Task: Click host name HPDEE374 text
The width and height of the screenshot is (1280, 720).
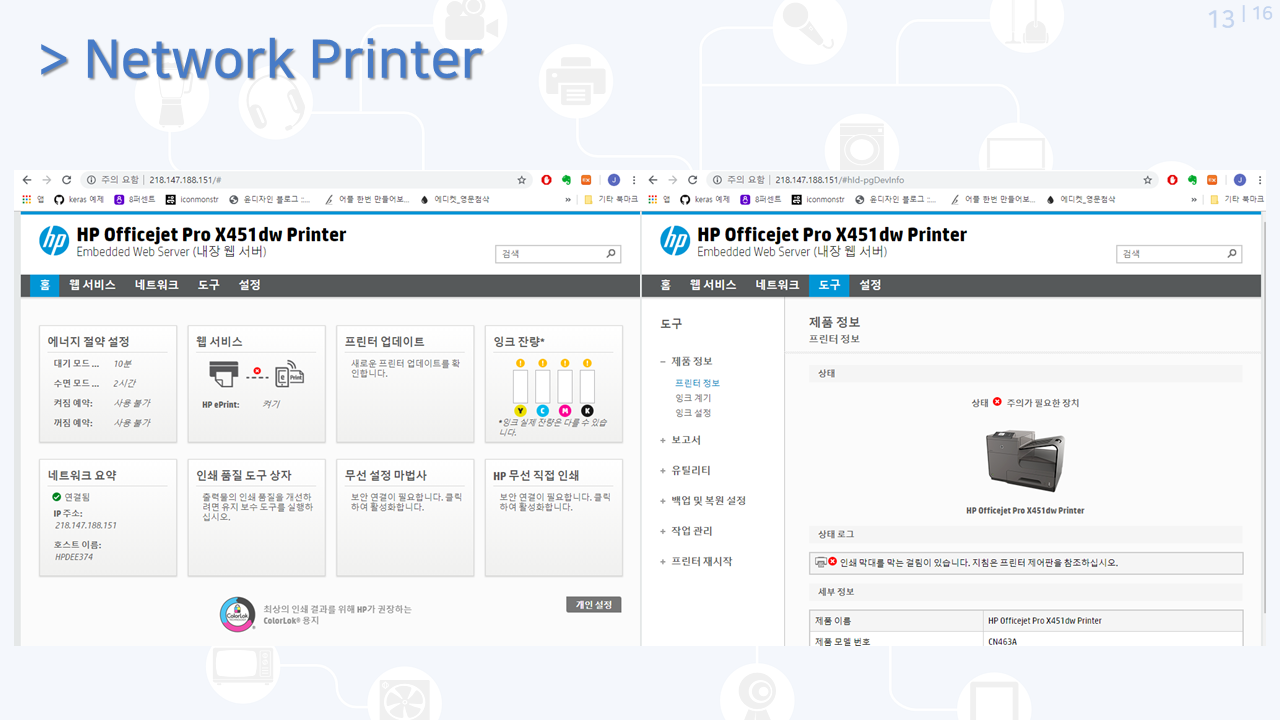Action: click(73, 557)
